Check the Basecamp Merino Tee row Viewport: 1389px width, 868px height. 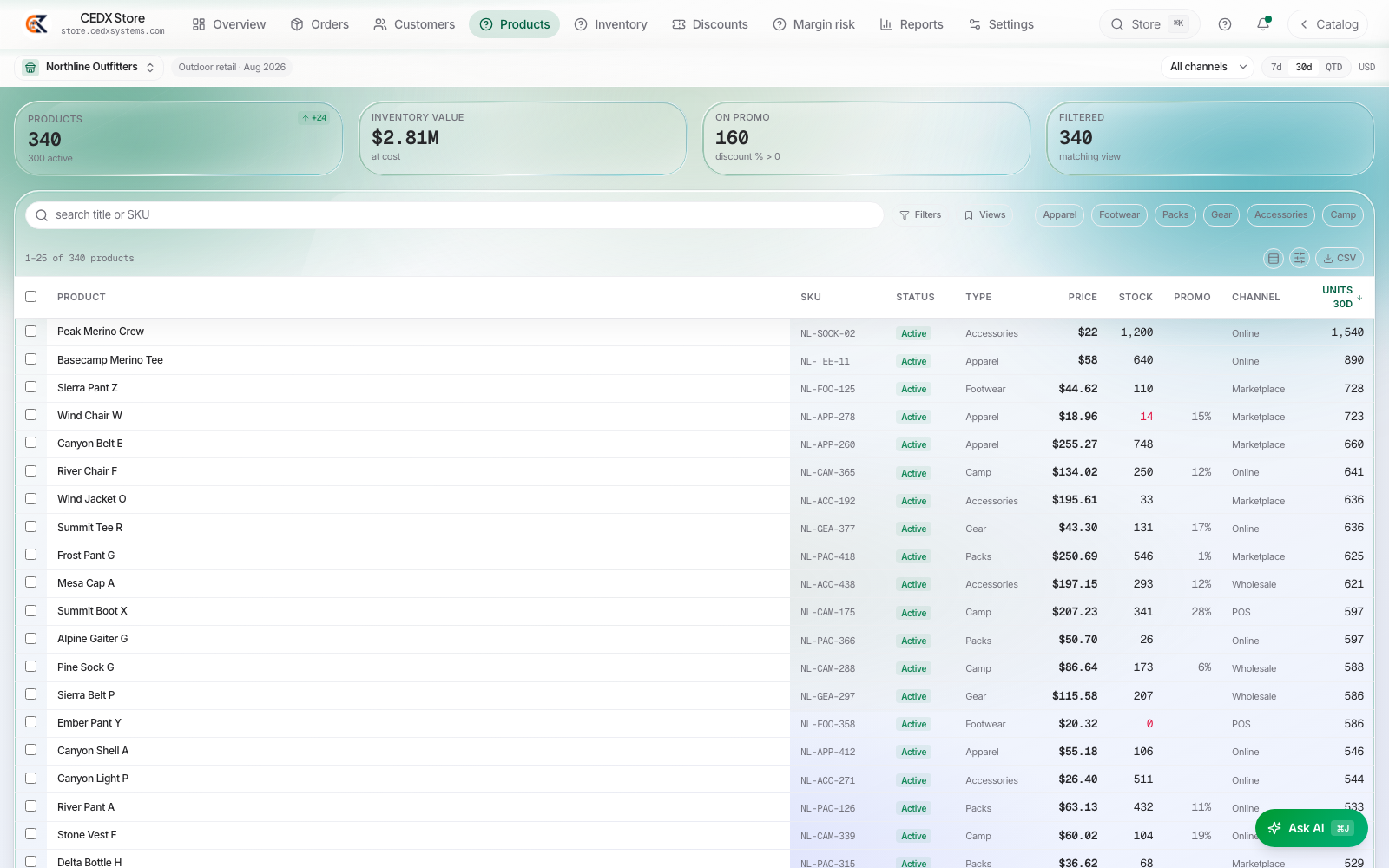point(31,359)
